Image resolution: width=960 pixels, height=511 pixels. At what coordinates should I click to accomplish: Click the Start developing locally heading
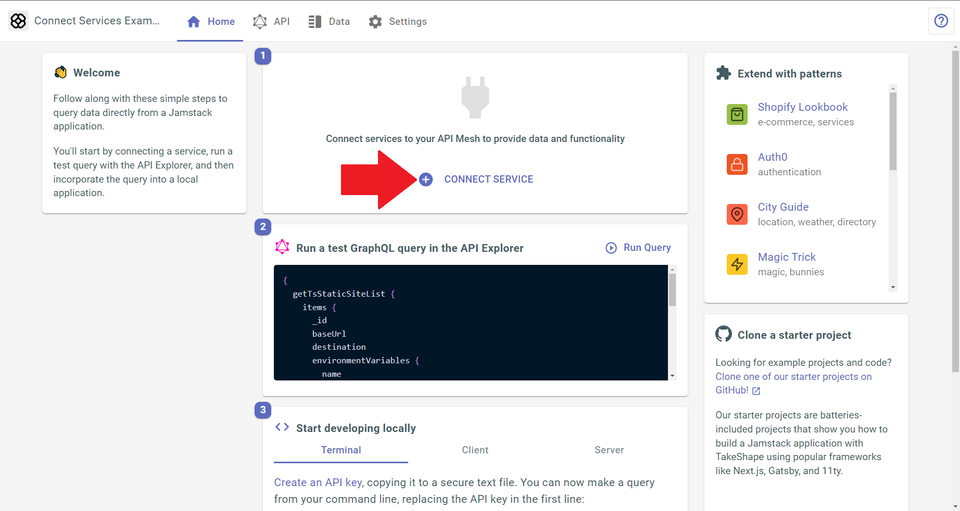tap(356, 428)
